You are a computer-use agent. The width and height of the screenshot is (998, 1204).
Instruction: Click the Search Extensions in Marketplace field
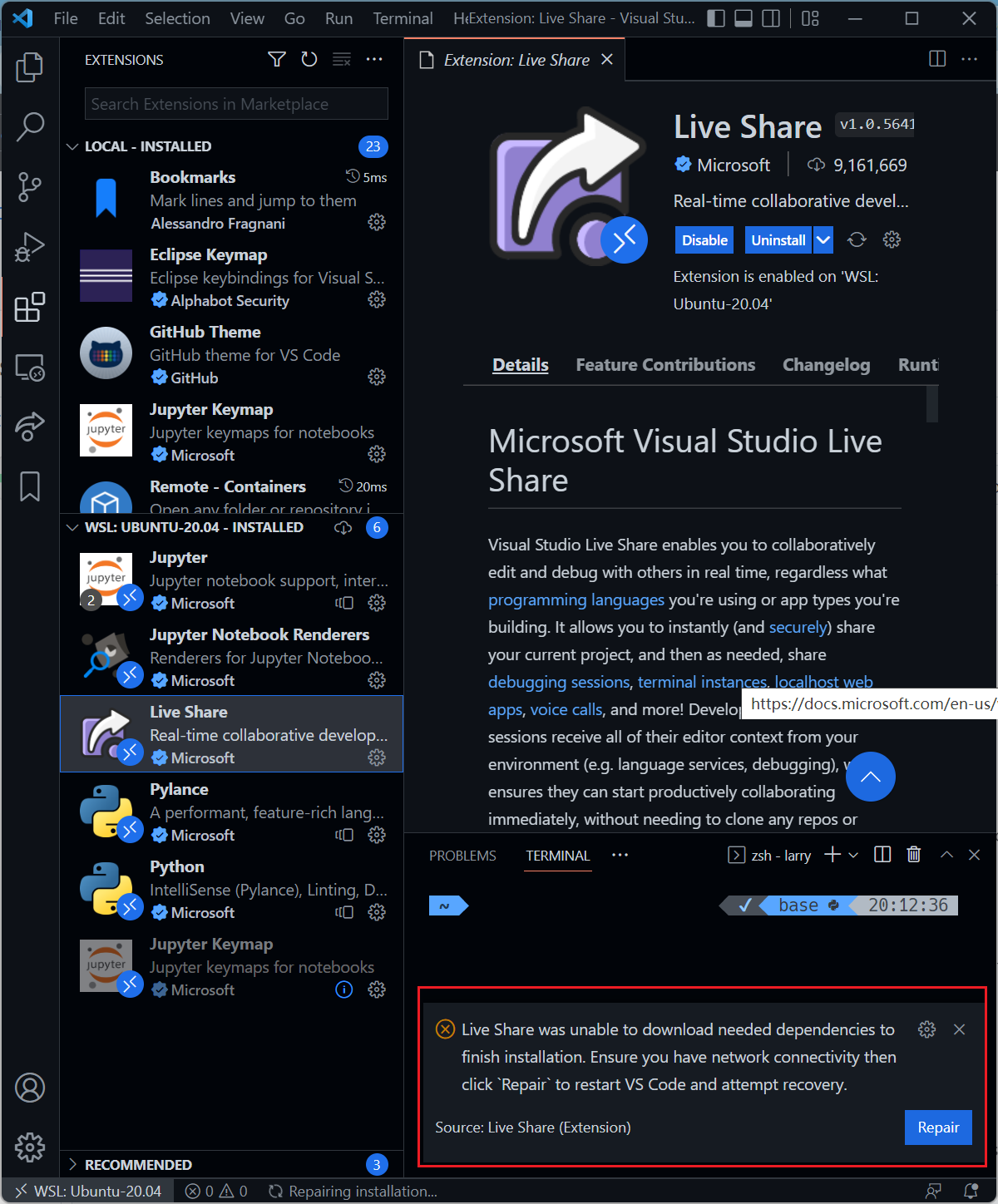coord(235,103)
